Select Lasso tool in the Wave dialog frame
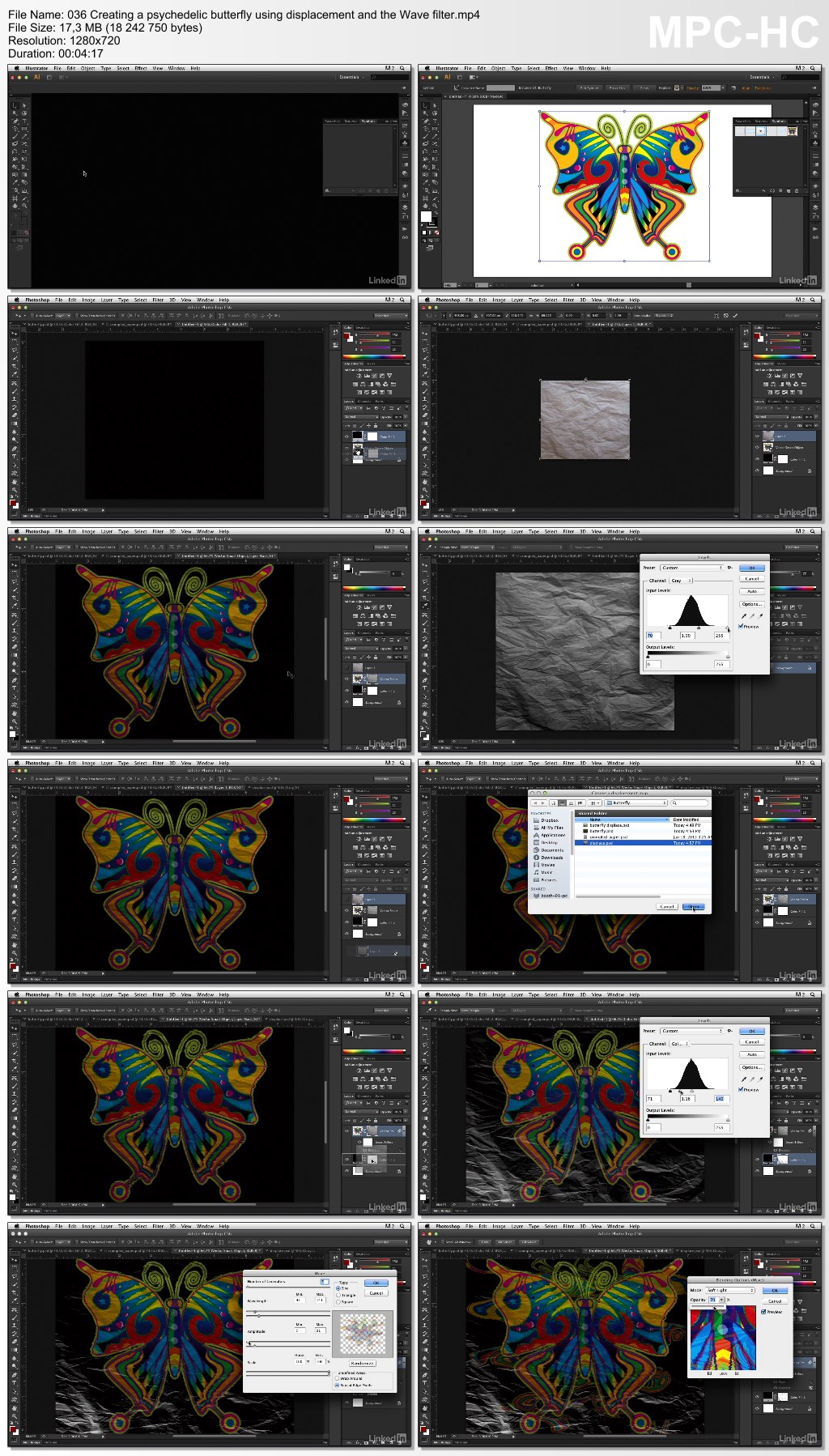The width and height of the screenshot is (829, 1456). 15,1276
